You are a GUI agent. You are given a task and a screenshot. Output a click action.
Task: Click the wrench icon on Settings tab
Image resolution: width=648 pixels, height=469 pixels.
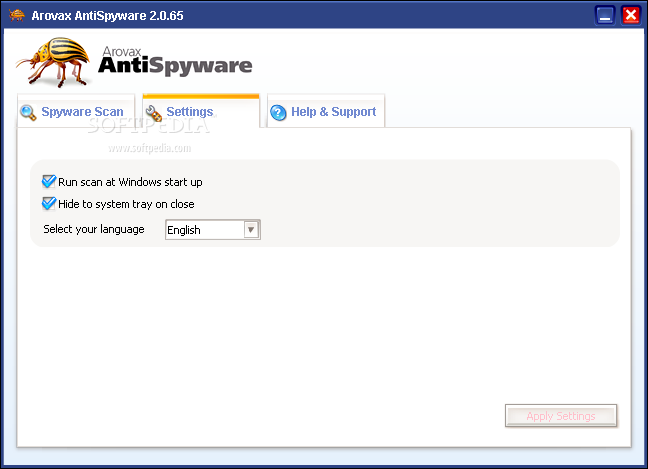tap(154, 113)
